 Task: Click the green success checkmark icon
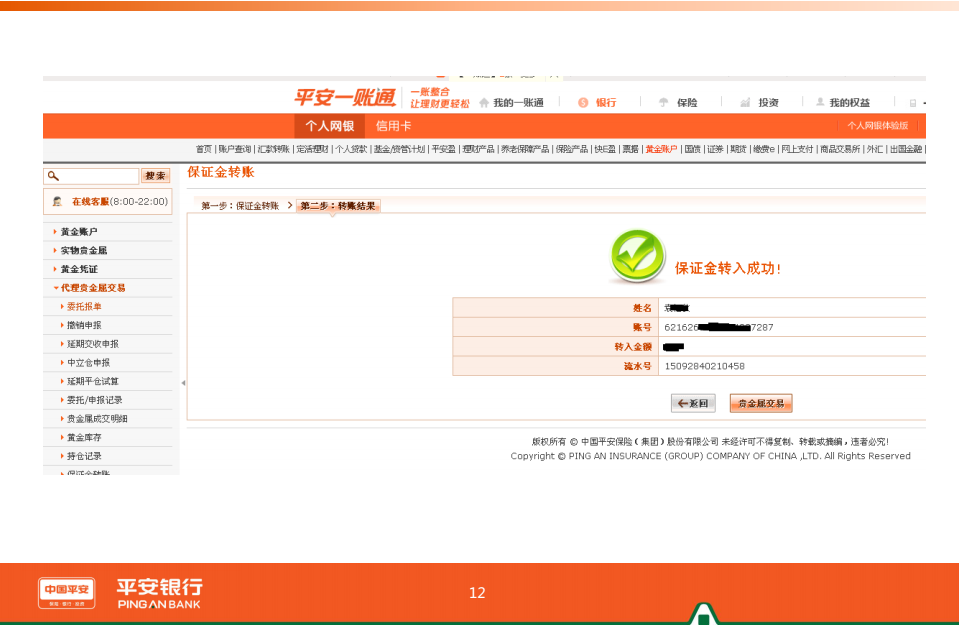pyautogui.click(x=637, y=256)
